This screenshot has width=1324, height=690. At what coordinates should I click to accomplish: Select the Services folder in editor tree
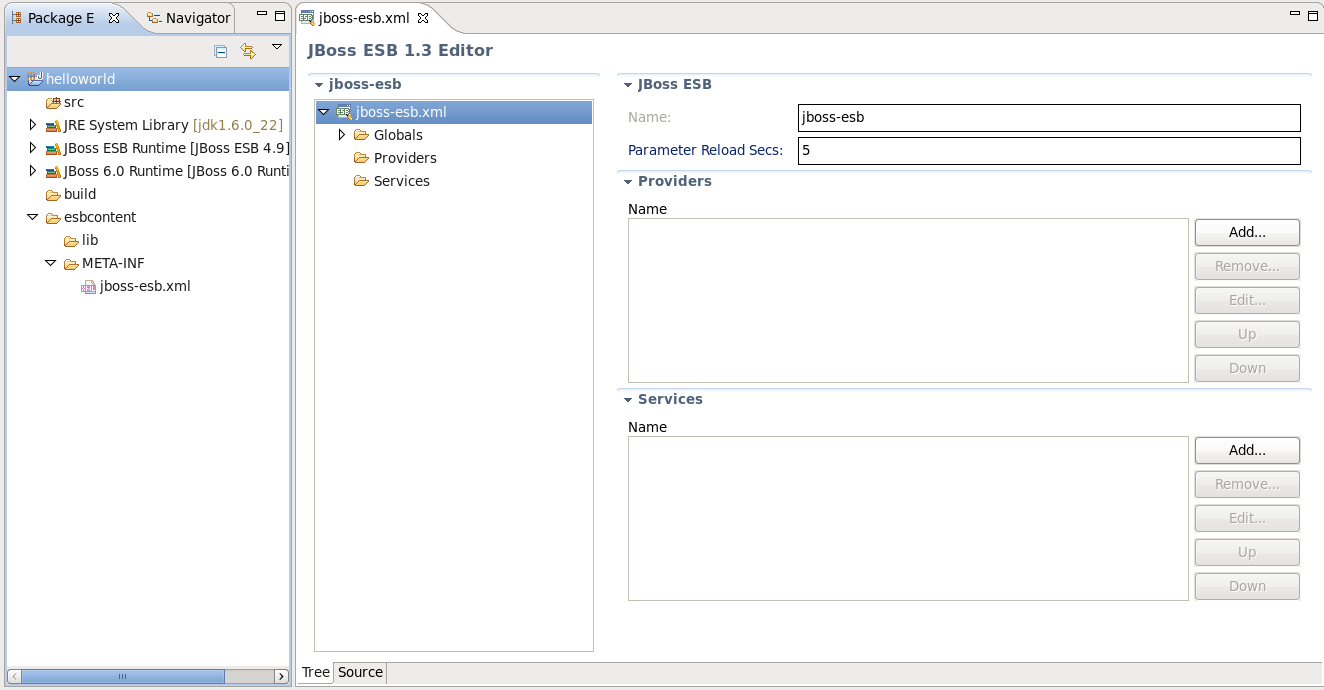[x=401, y=181]
